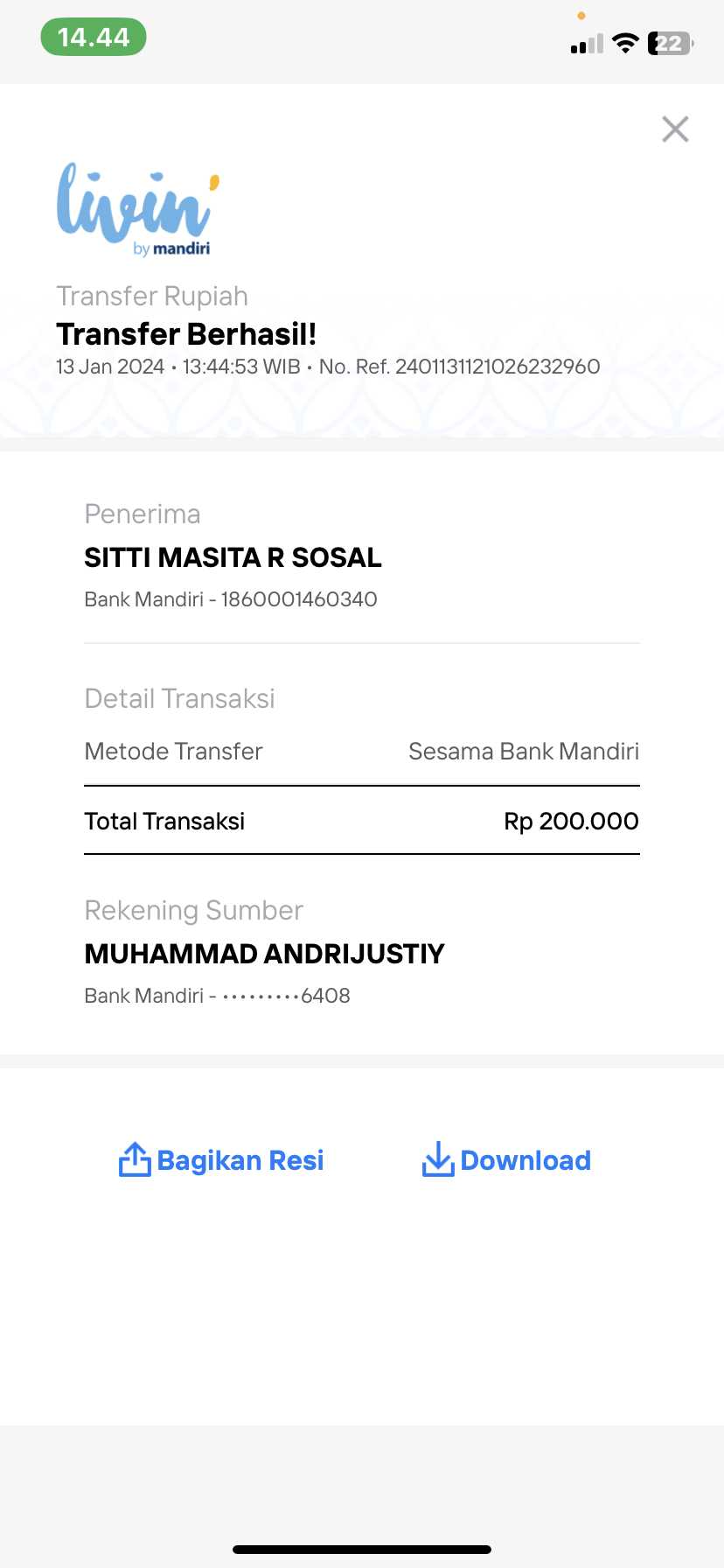The image size is (724, 1568).
Task: Tap the Download label to save receipt
Action: click(x=526, y=1160)
